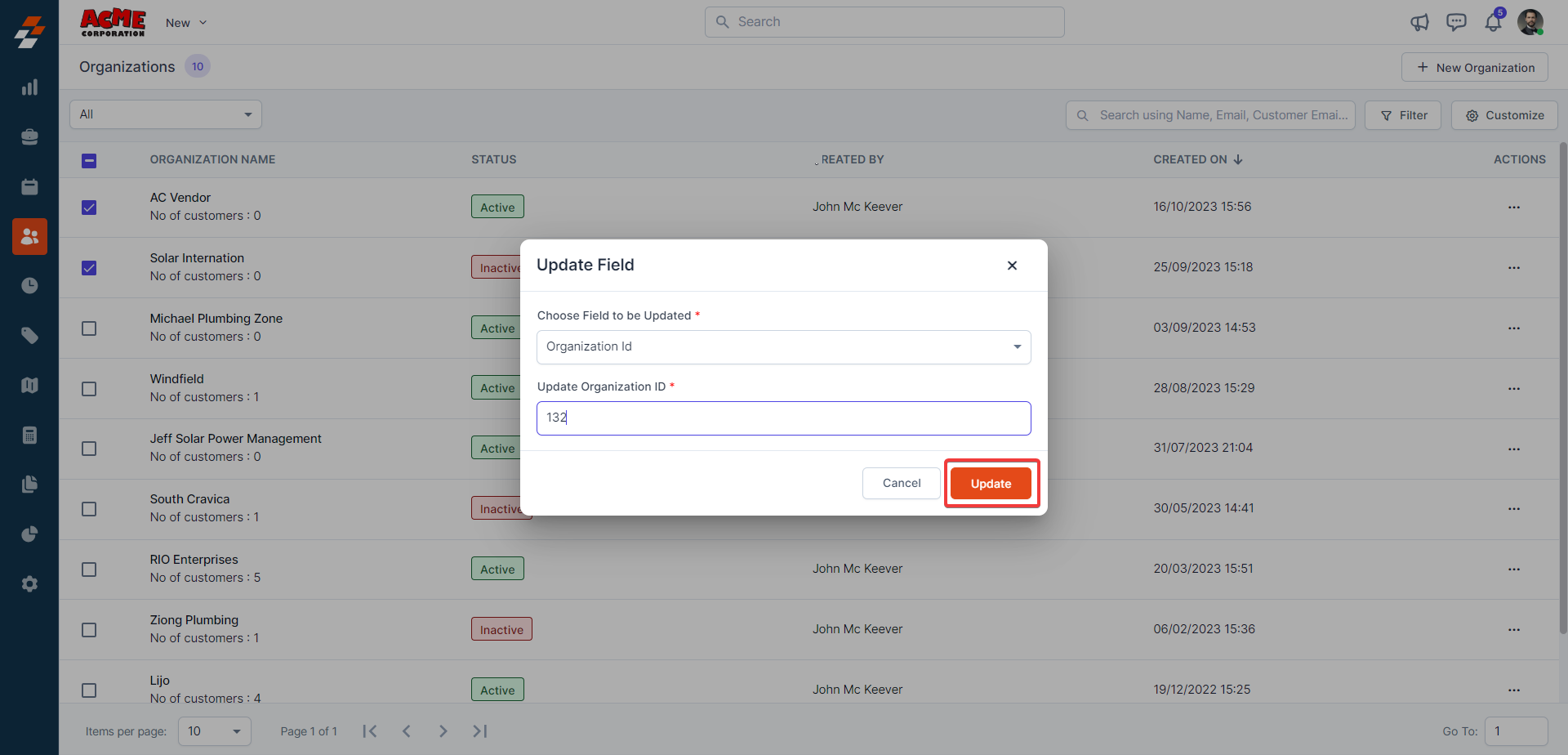Open the map icon in sidebar
Screen dimensions: 1568x755
(x=29, y=386)
